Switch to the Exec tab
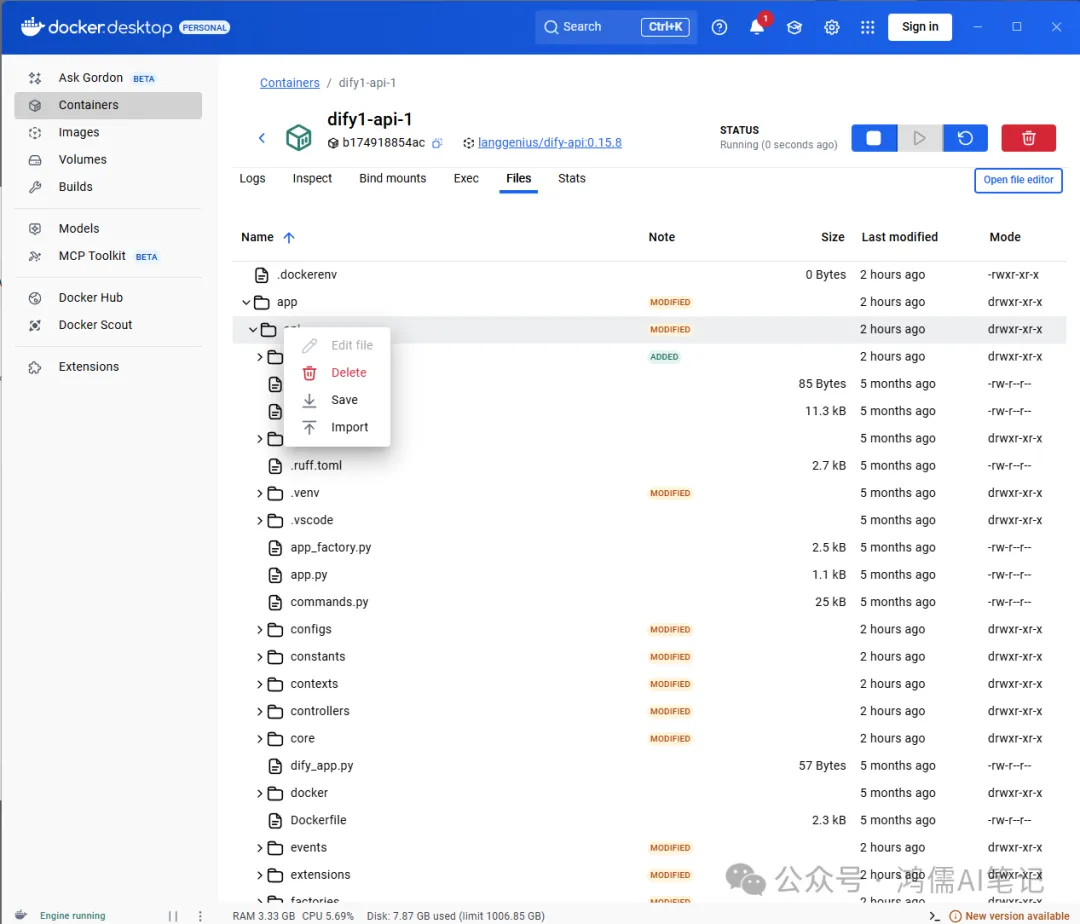The width and height of the screenshot is (1080, 924). click(x=466, y=178)
